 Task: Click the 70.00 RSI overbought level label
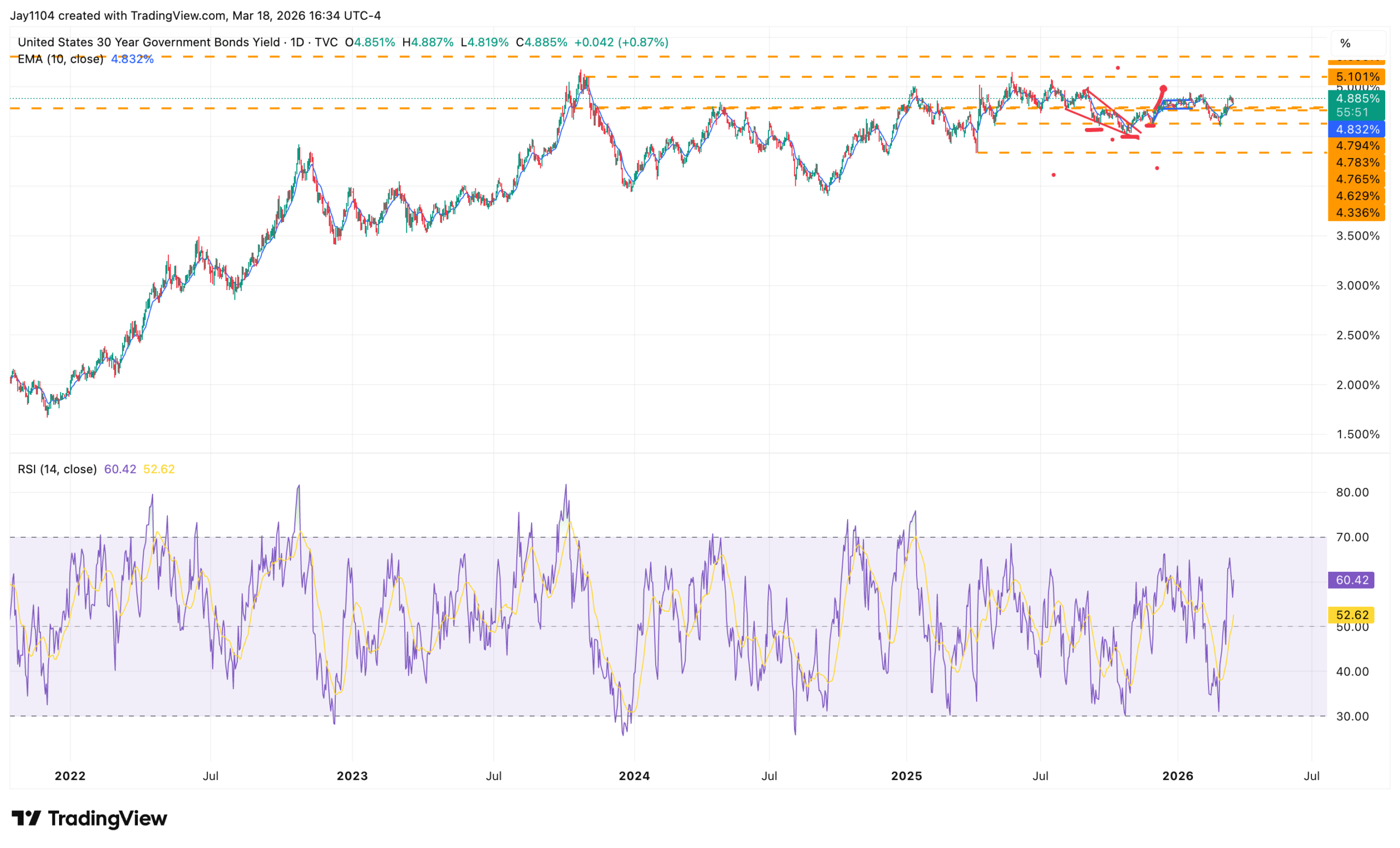[x=1352, y=537]
